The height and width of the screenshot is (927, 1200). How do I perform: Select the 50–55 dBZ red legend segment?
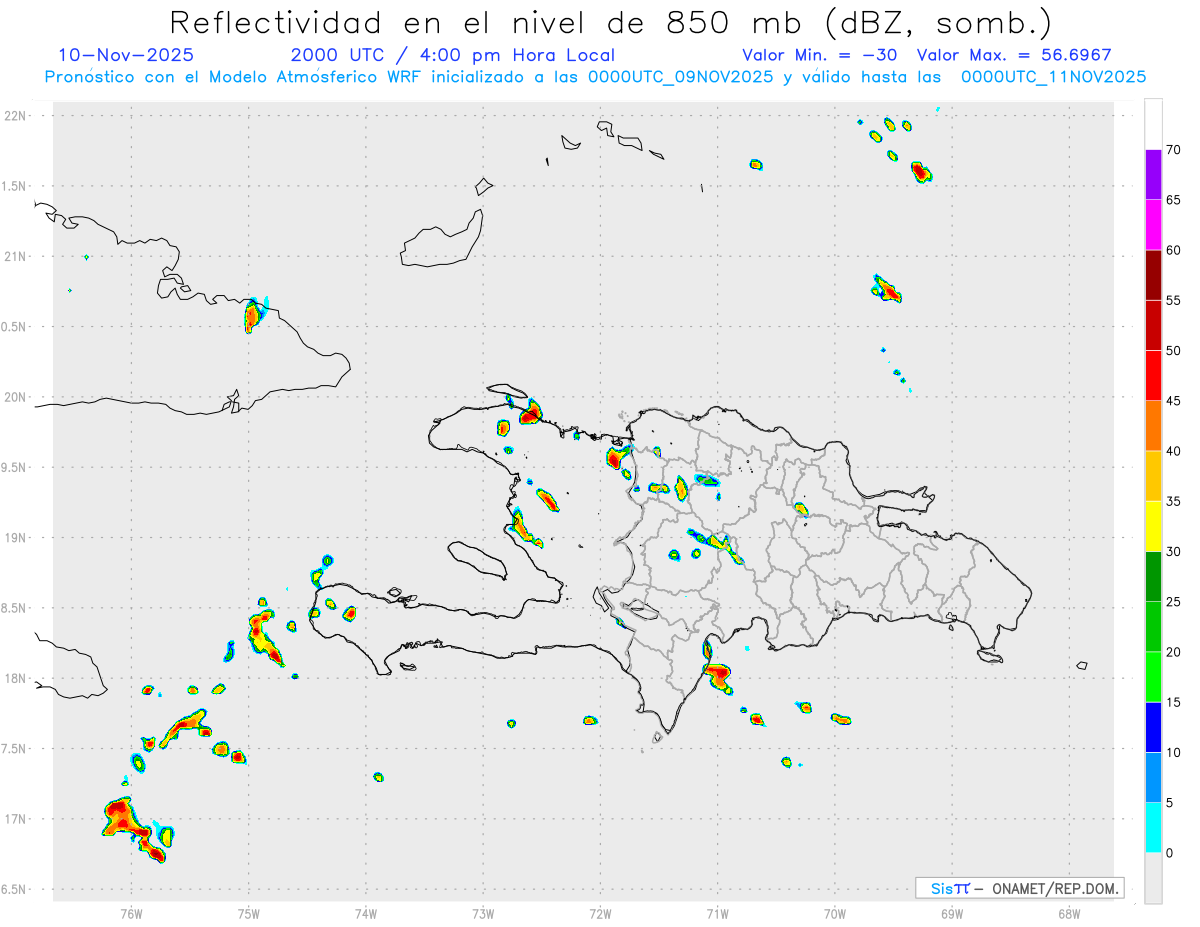(1153, 325)
